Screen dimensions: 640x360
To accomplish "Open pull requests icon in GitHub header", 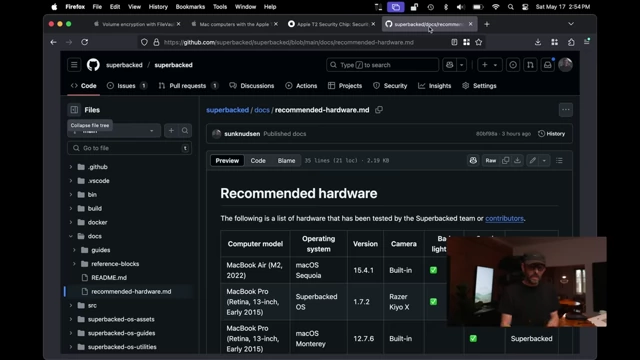I will [x=530, y=65].
